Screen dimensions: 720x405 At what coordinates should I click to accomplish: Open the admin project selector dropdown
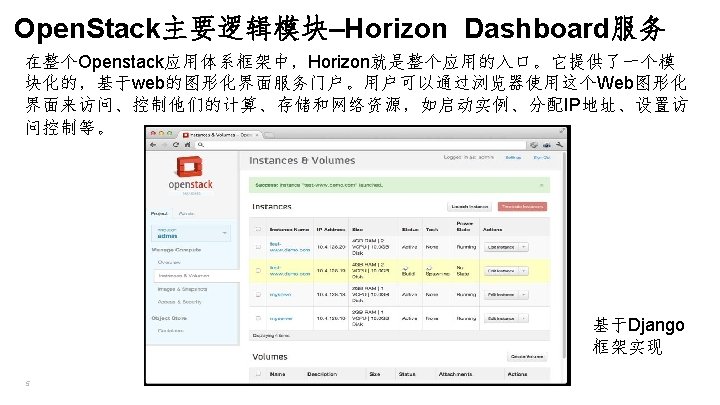191,233
